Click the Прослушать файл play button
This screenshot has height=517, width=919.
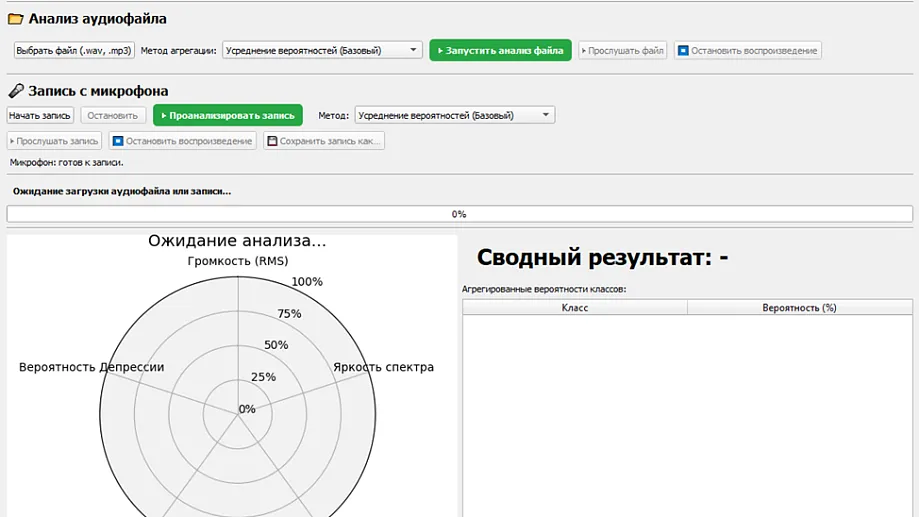[x=622, y=50]
